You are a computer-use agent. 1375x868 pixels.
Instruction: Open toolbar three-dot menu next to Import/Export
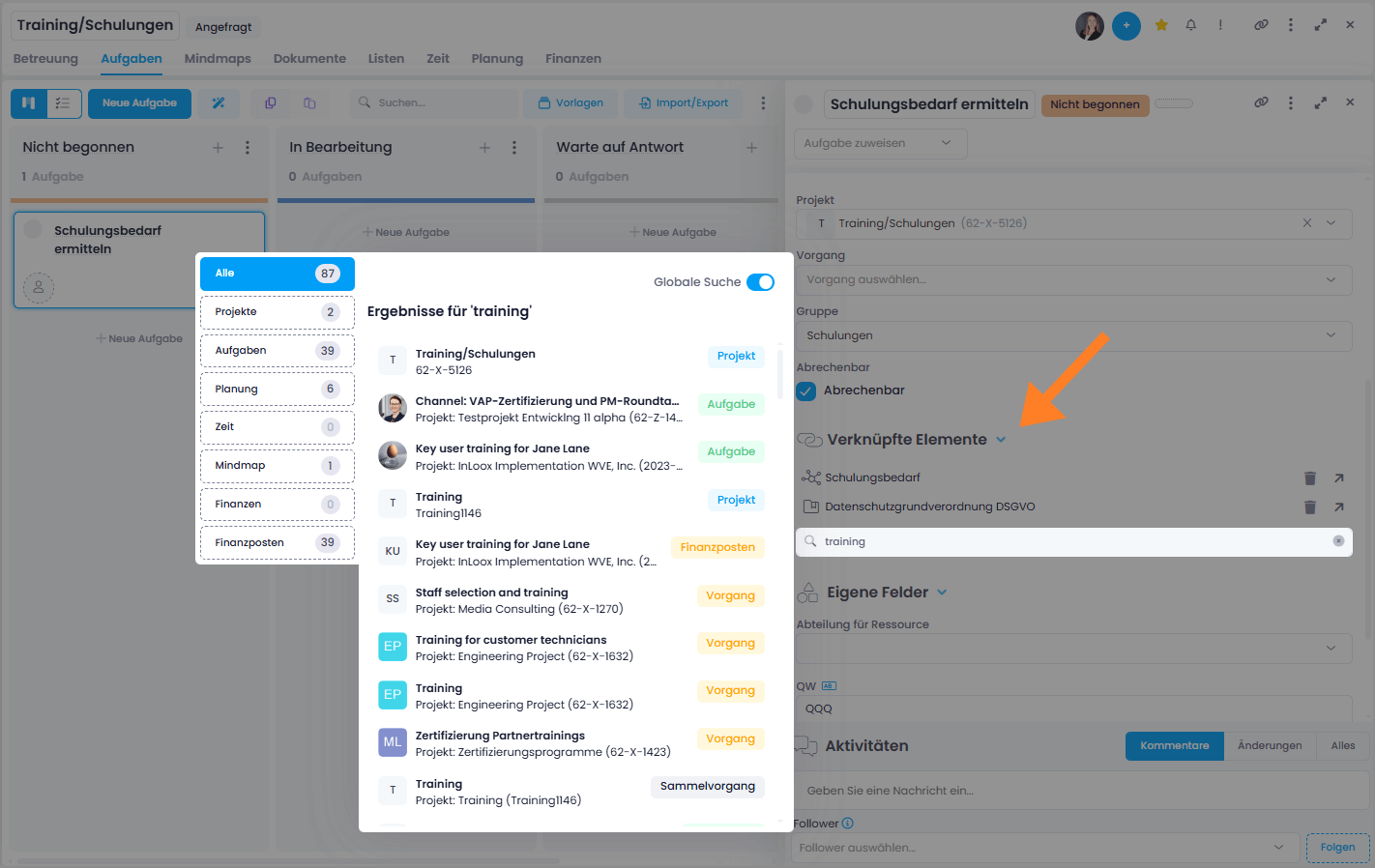763,102
